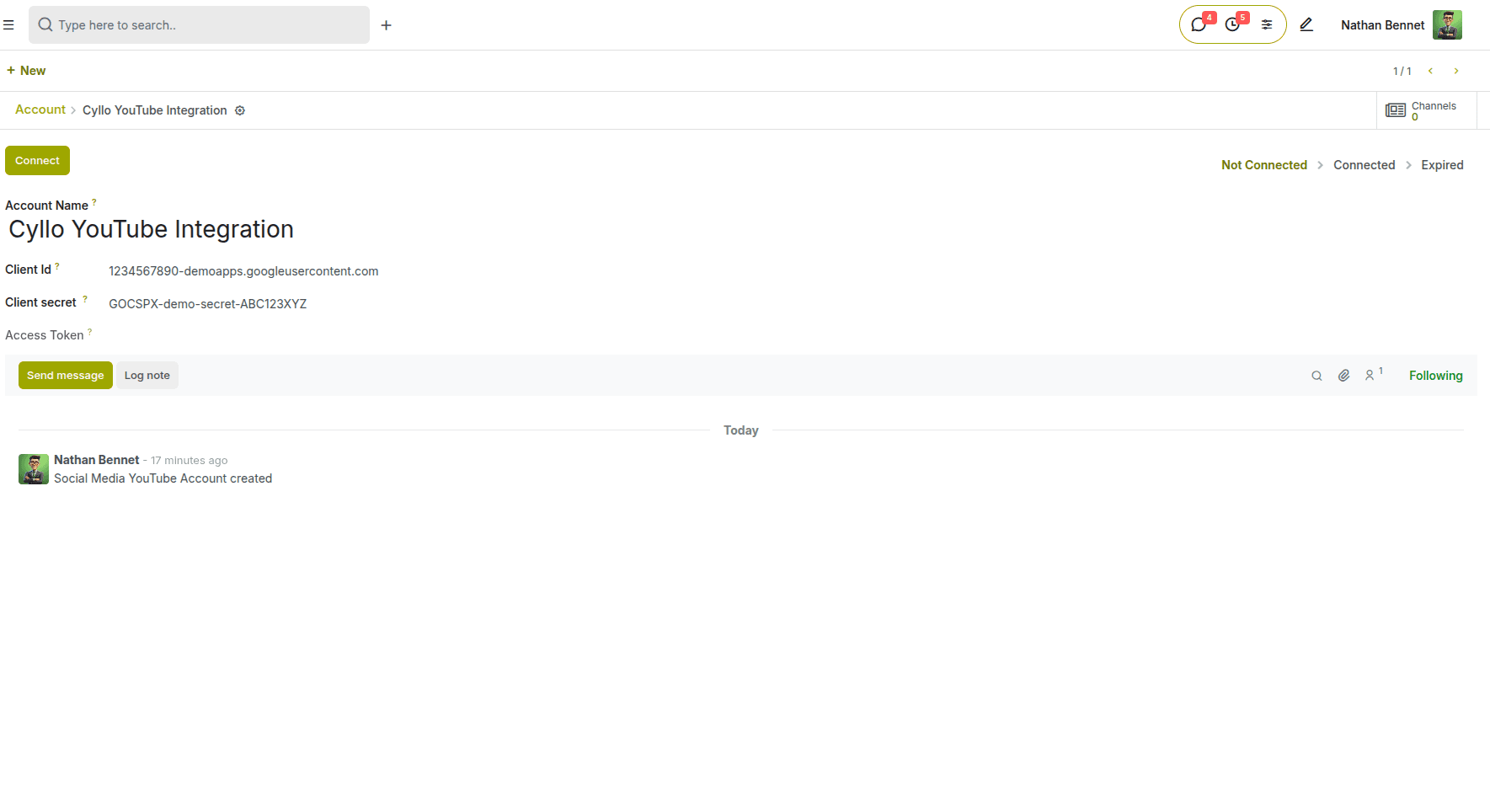Navigate to next record with right chevron
The width and height of the screenshot is (1490, 812).
[x=1456, y=71]
